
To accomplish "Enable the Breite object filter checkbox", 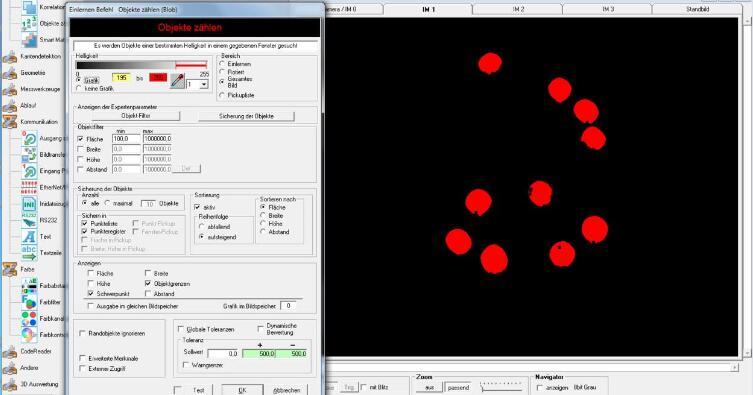I will pos(81,149).
